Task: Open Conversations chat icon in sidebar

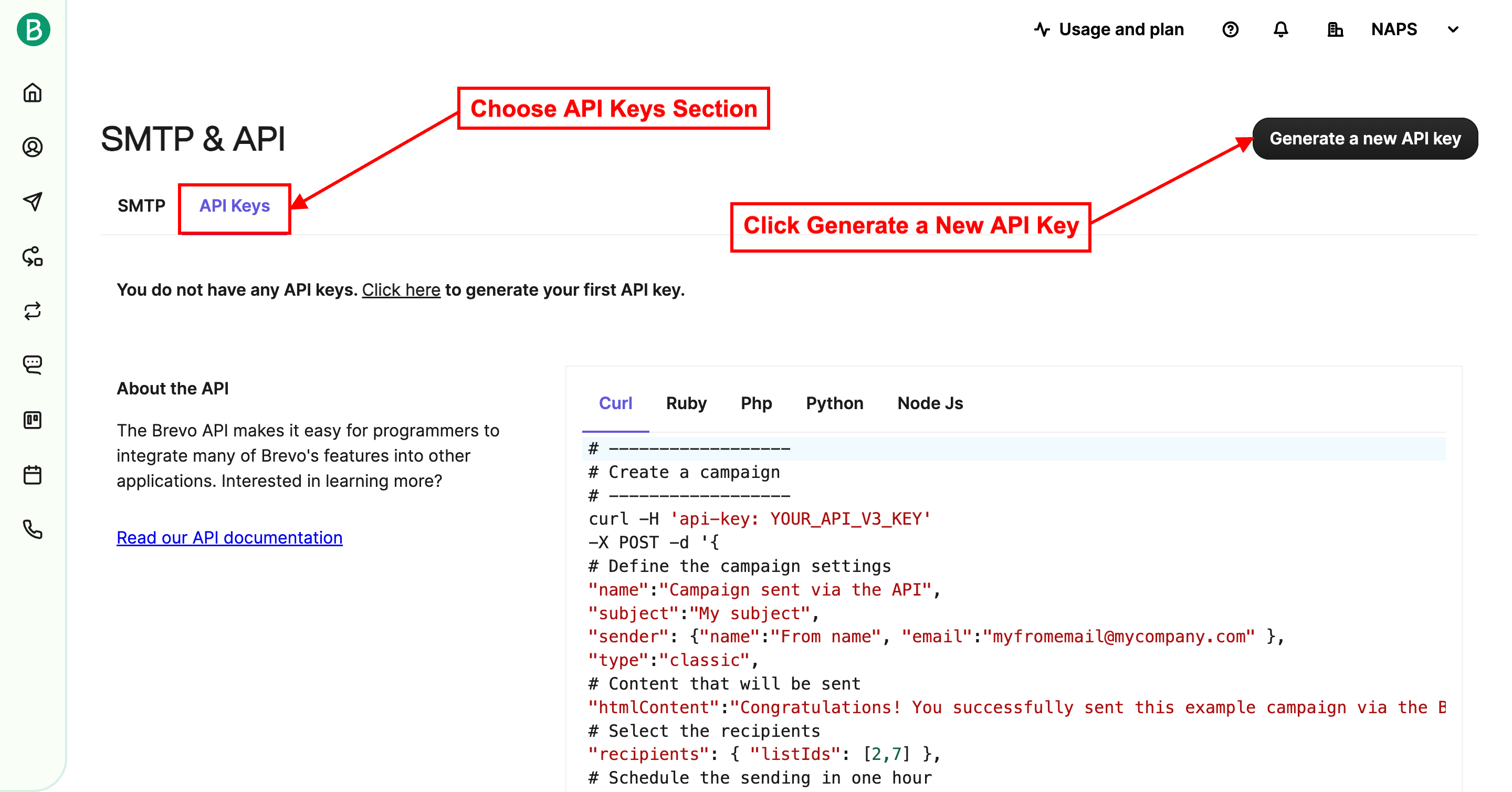Action: [x=33, y=364]
